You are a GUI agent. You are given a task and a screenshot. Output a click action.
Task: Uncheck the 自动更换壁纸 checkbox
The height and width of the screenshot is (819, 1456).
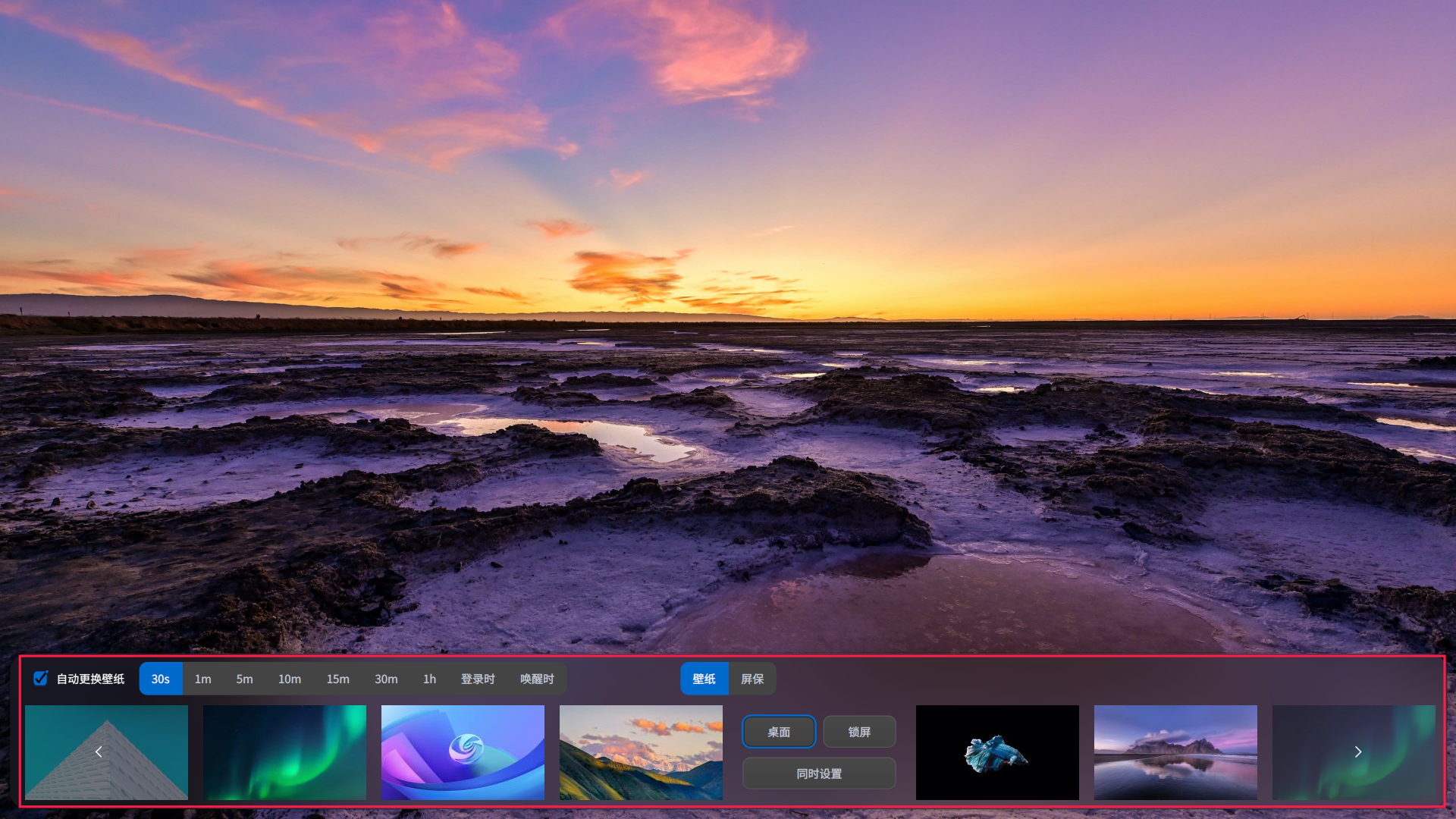[x=41, y=679]
